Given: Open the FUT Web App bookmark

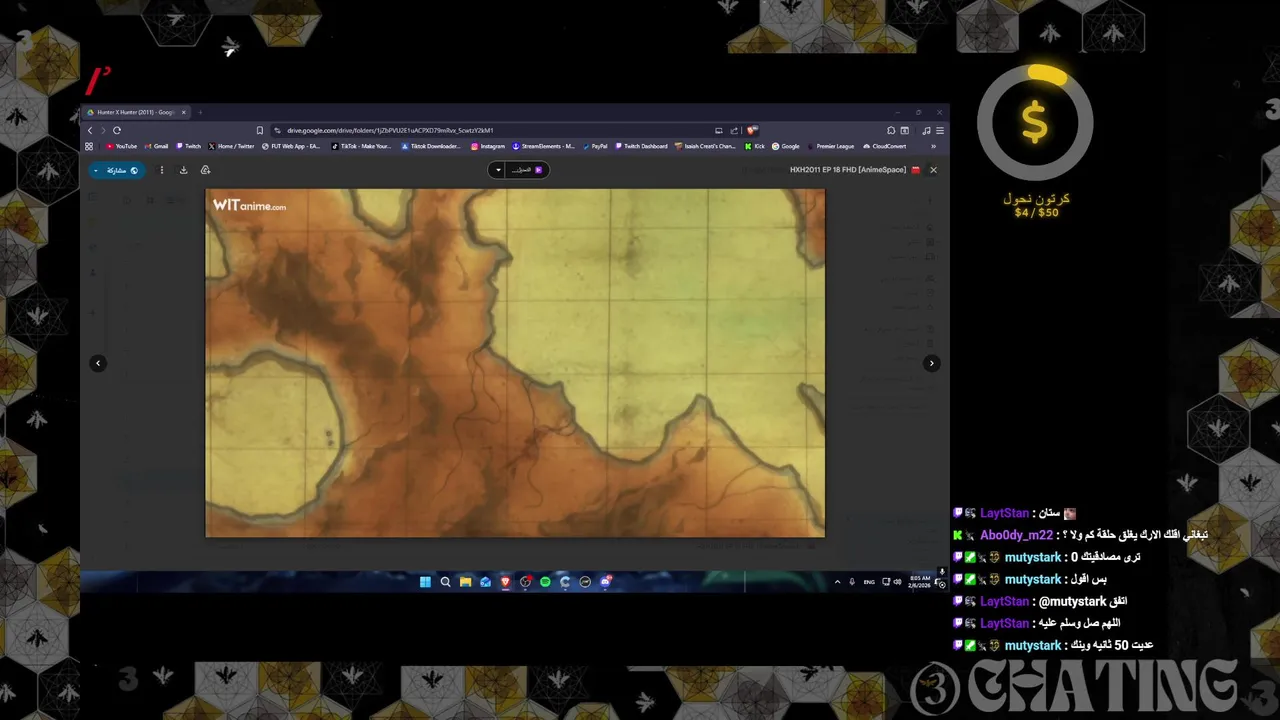Looking at the screenshot, I should 291,146.
